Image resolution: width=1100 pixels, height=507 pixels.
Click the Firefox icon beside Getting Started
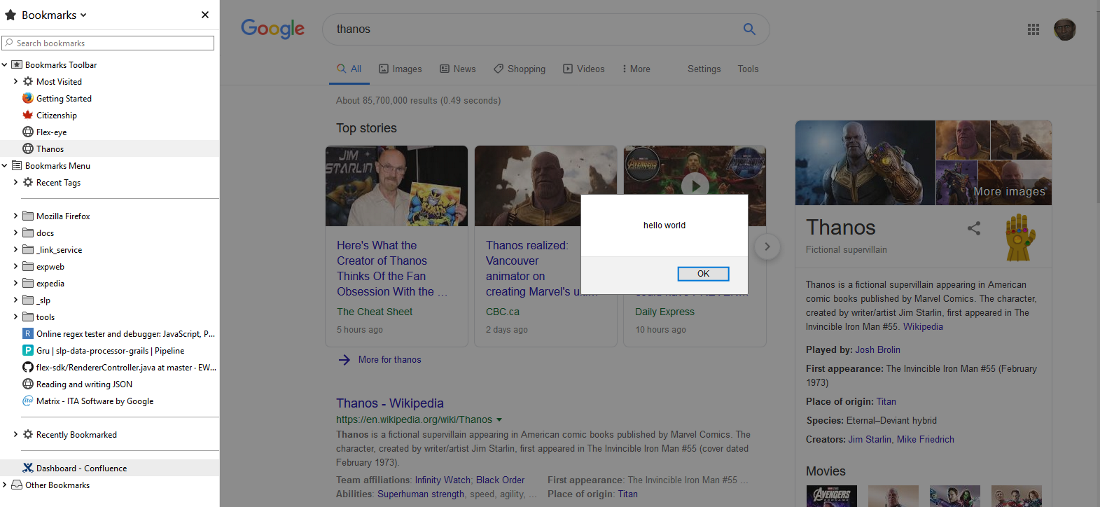click(28, 99)
